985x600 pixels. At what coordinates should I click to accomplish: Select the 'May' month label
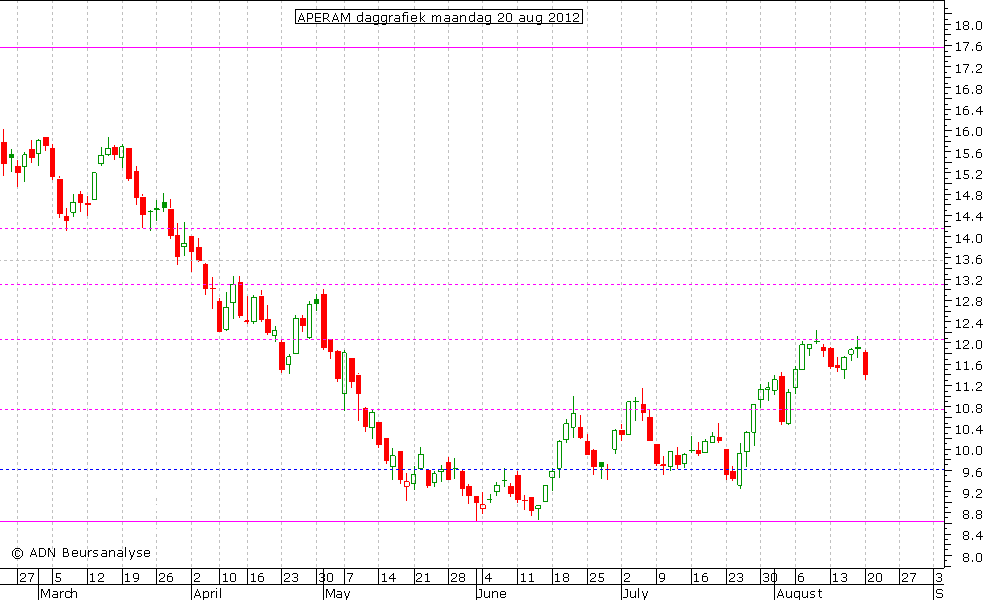point(337,593)
